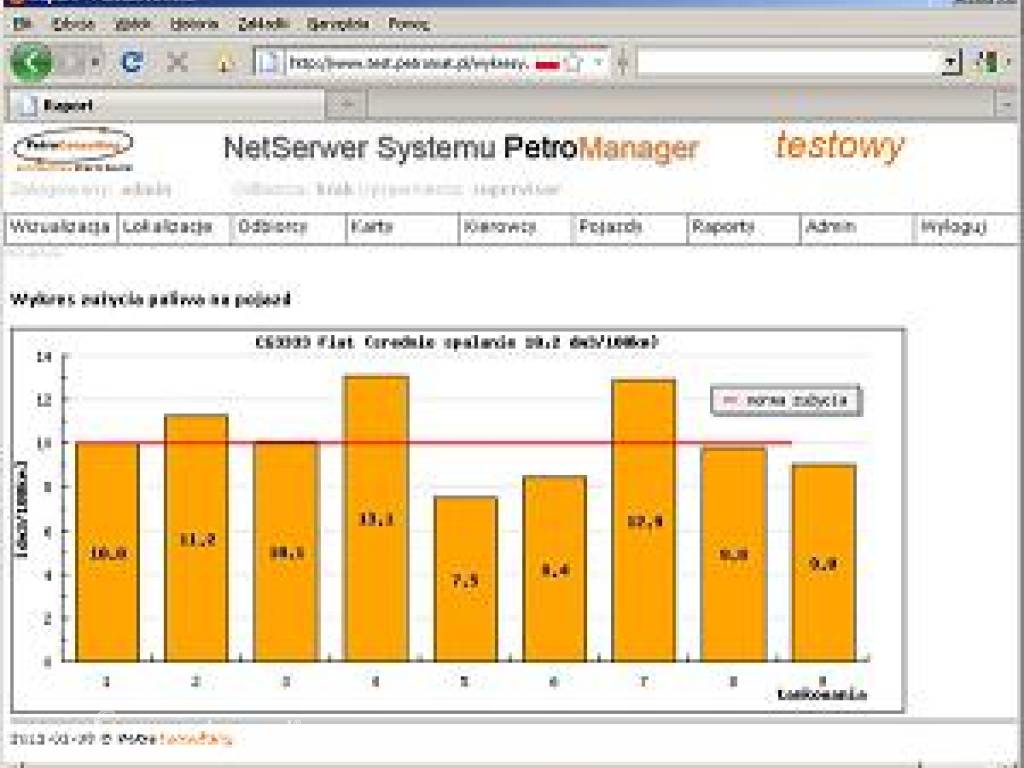This screenshot has height=768, width=1024.
Task: Go to the browser Home icon
Action: (224, 63)
